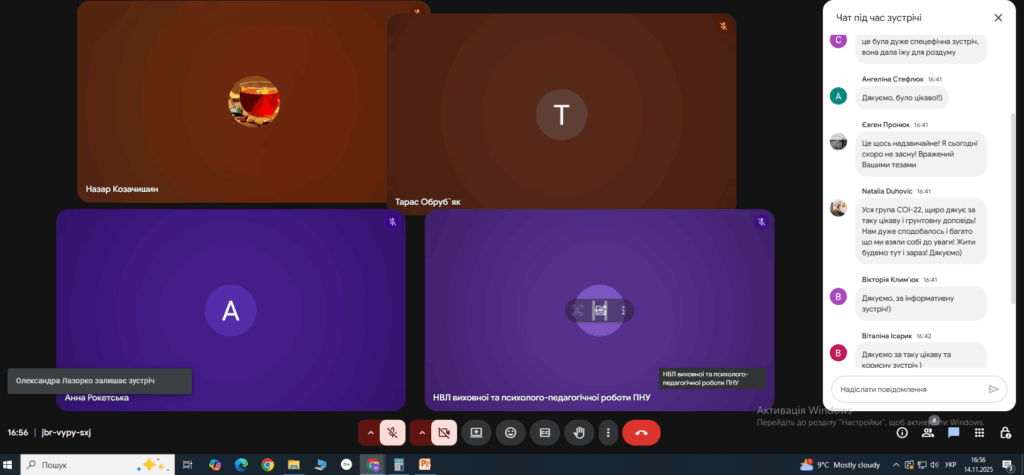Leave the call with red hang-up button

(641, 433)
